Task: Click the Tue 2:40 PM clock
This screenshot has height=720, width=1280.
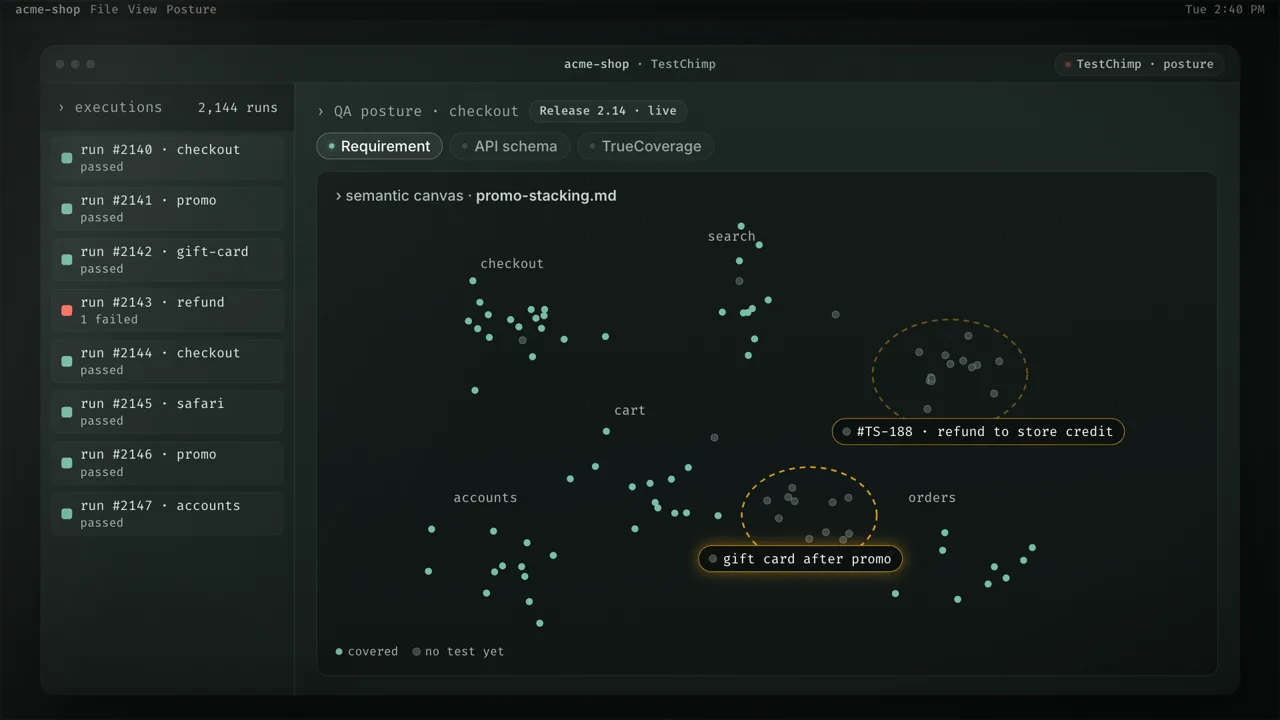Action: tap(1225, 9)
